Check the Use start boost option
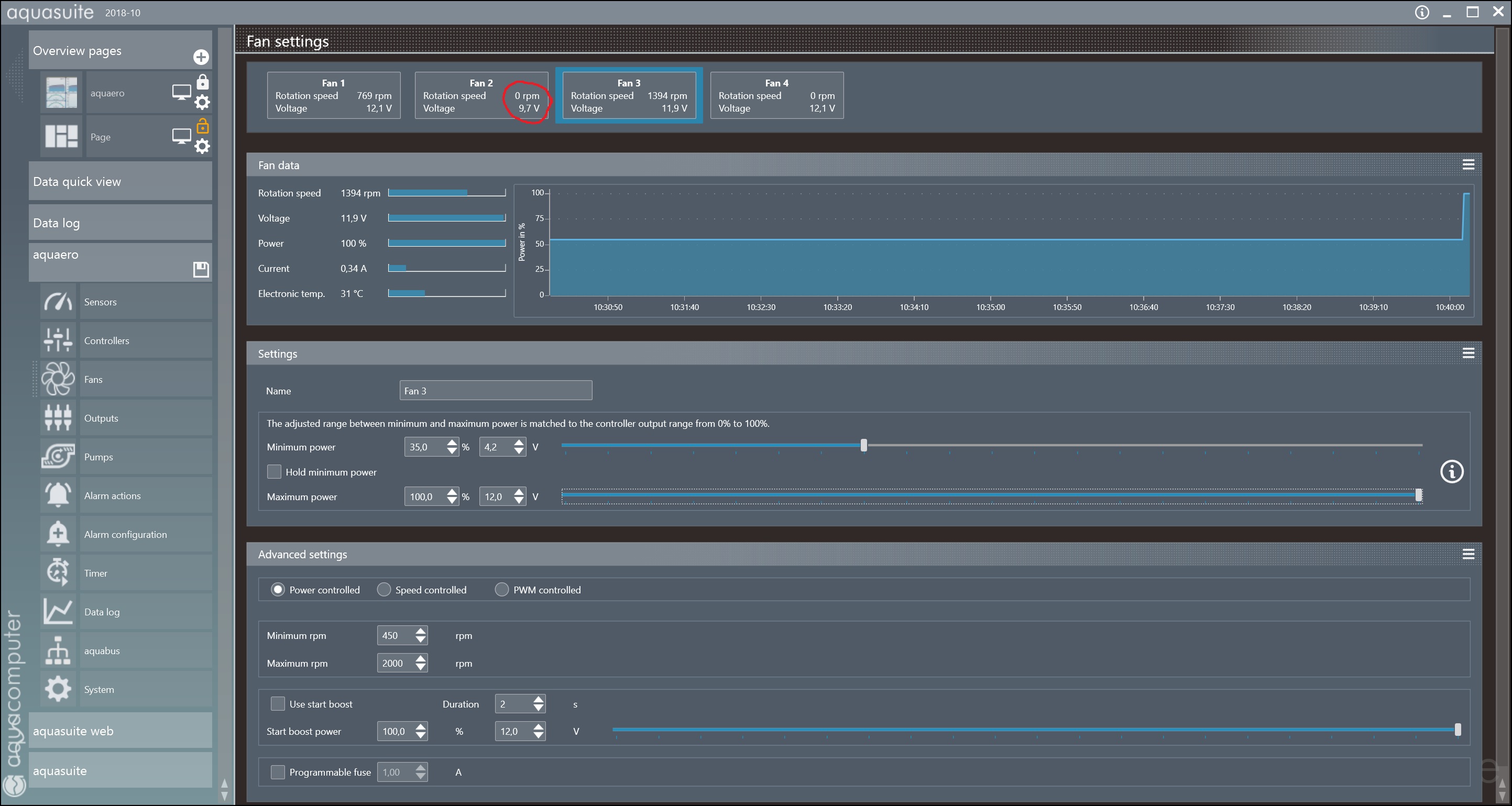The height and width of the screenshot is (806, 1512). [278, 703]
